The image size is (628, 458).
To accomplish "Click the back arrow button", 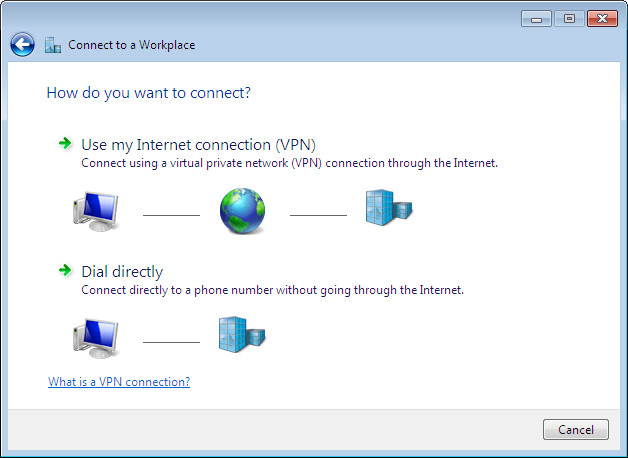I will click(x=22, y=45).
